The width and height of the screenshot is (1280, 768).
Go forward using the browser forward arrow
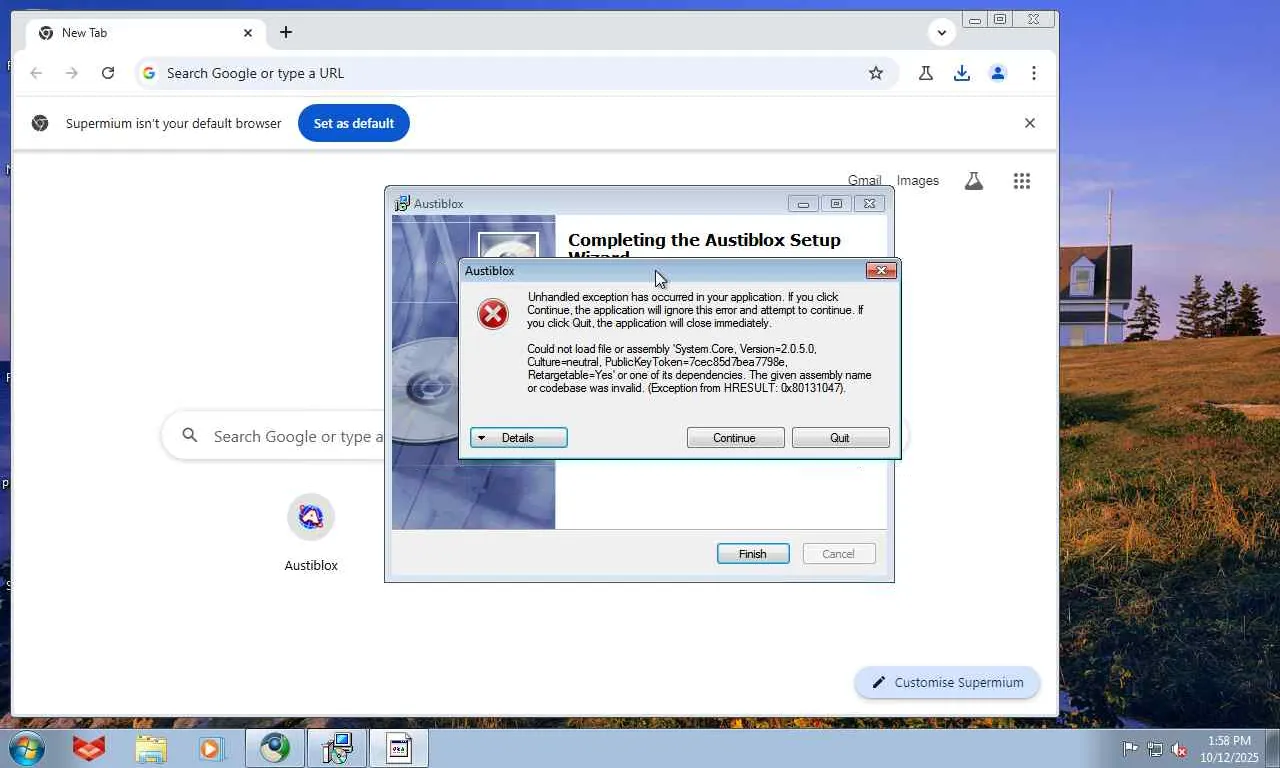(x=72, y=73)
